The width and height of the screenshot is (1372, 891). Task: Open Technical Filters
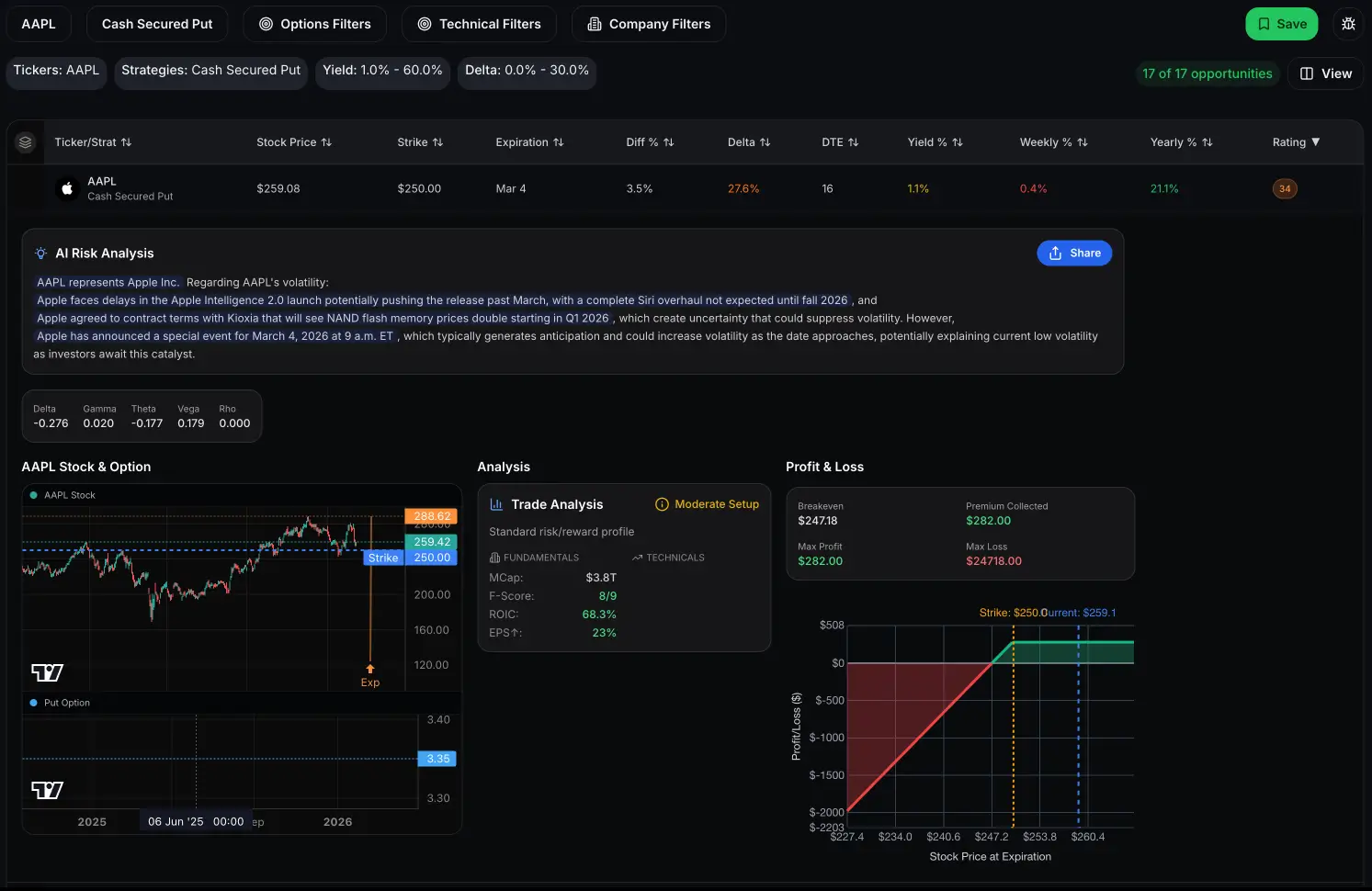point(479,24)
